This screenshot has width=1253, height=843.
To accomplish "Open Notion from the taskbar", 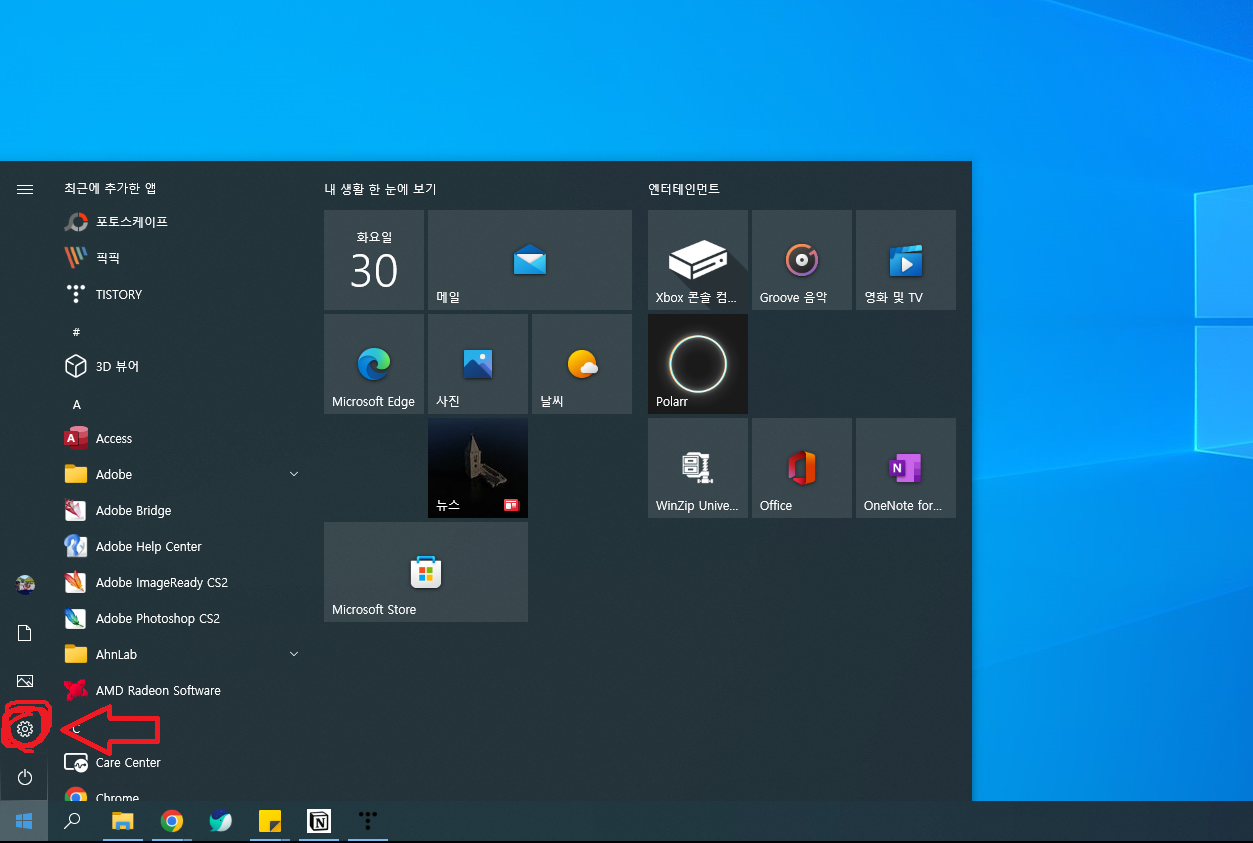I will [x=319, y=821].
